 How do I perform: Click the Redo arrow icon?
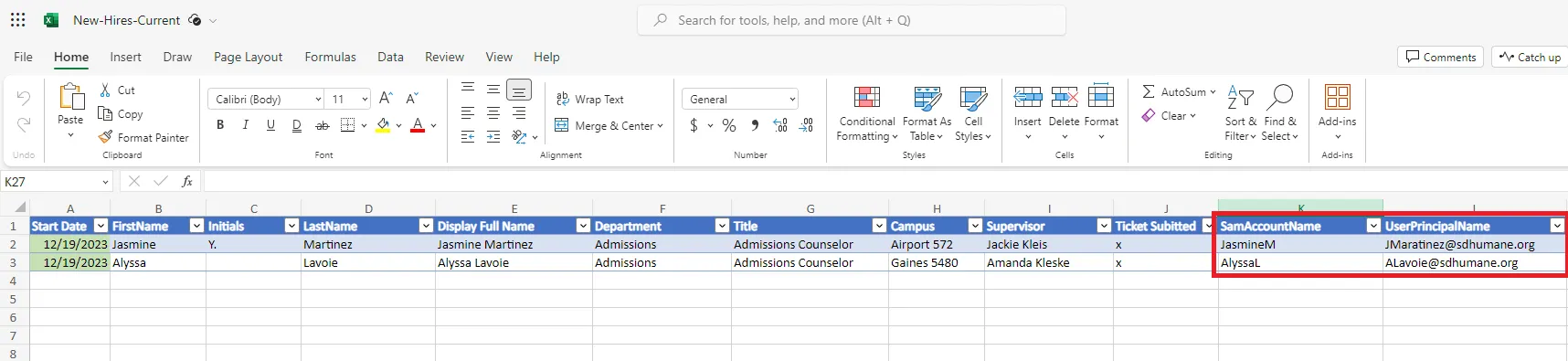[24, 124]
